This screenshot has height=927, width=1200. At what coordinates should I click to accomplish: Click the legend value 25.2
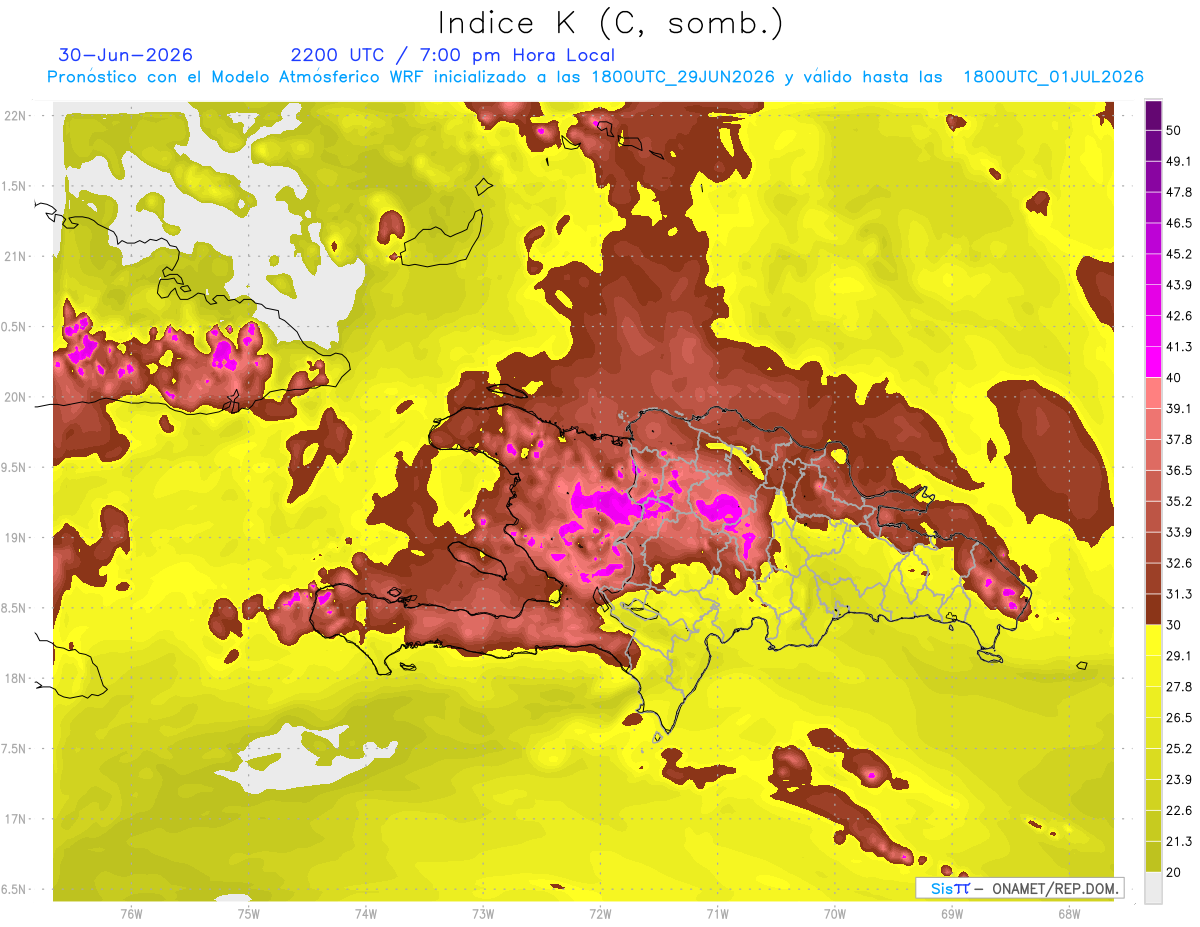[x=1179, y=749]
